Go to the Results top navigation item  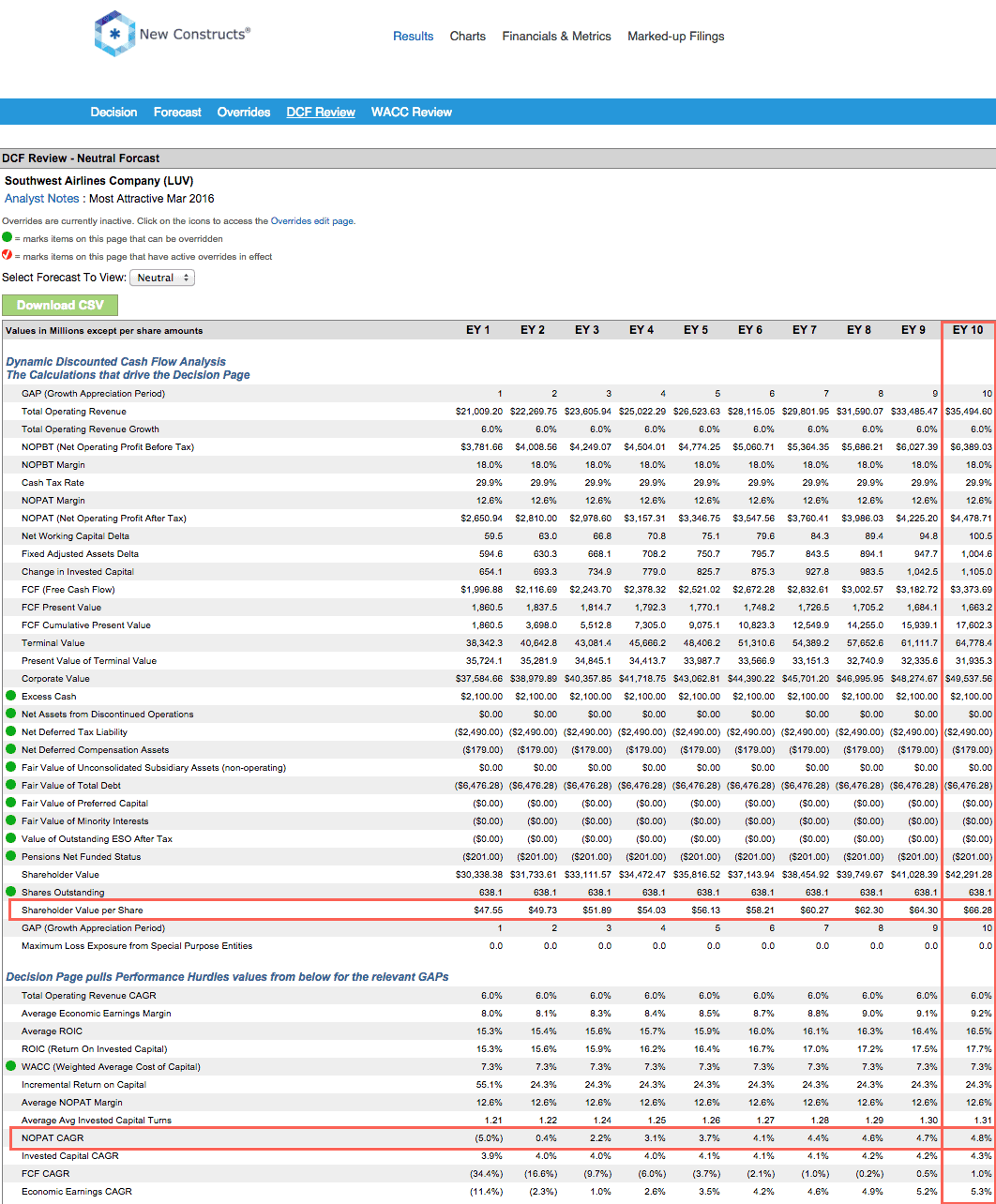[x=413, y=37]
